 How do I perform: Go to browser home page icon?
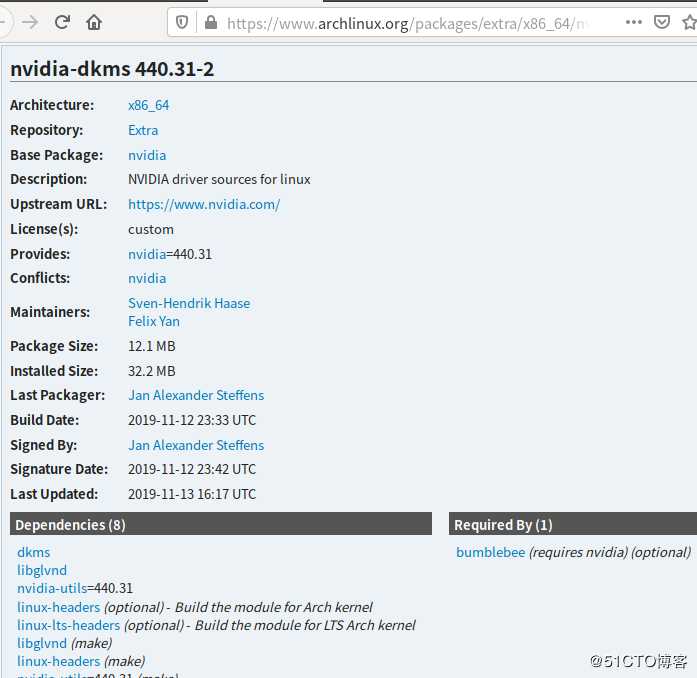tap(94, 22)
